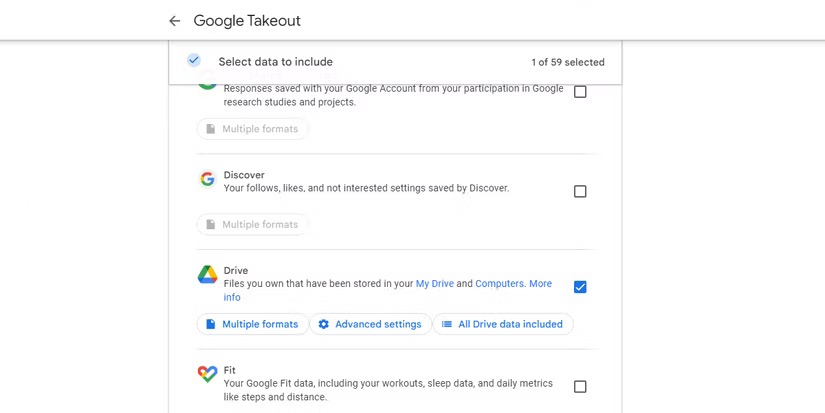
Task: Click the Fit heading text
Action: point(229,370)
